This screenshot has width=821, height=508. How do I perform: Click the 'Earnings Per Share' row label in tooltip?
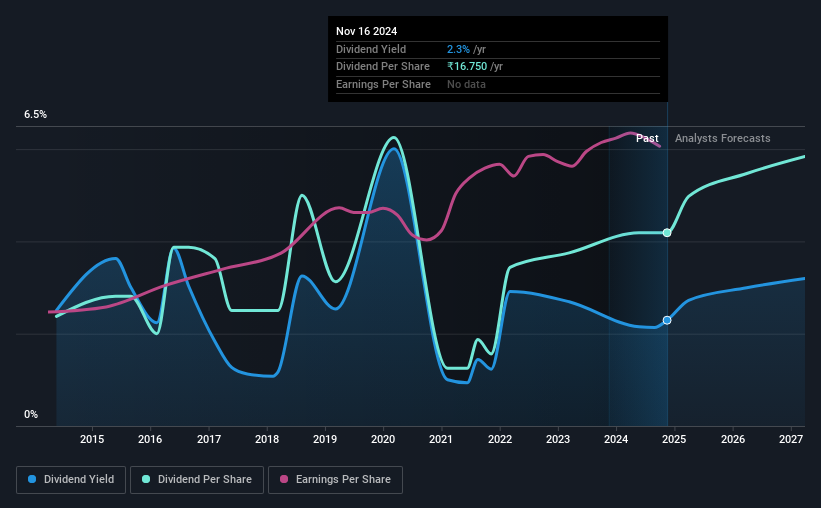[x=383, y=84]
